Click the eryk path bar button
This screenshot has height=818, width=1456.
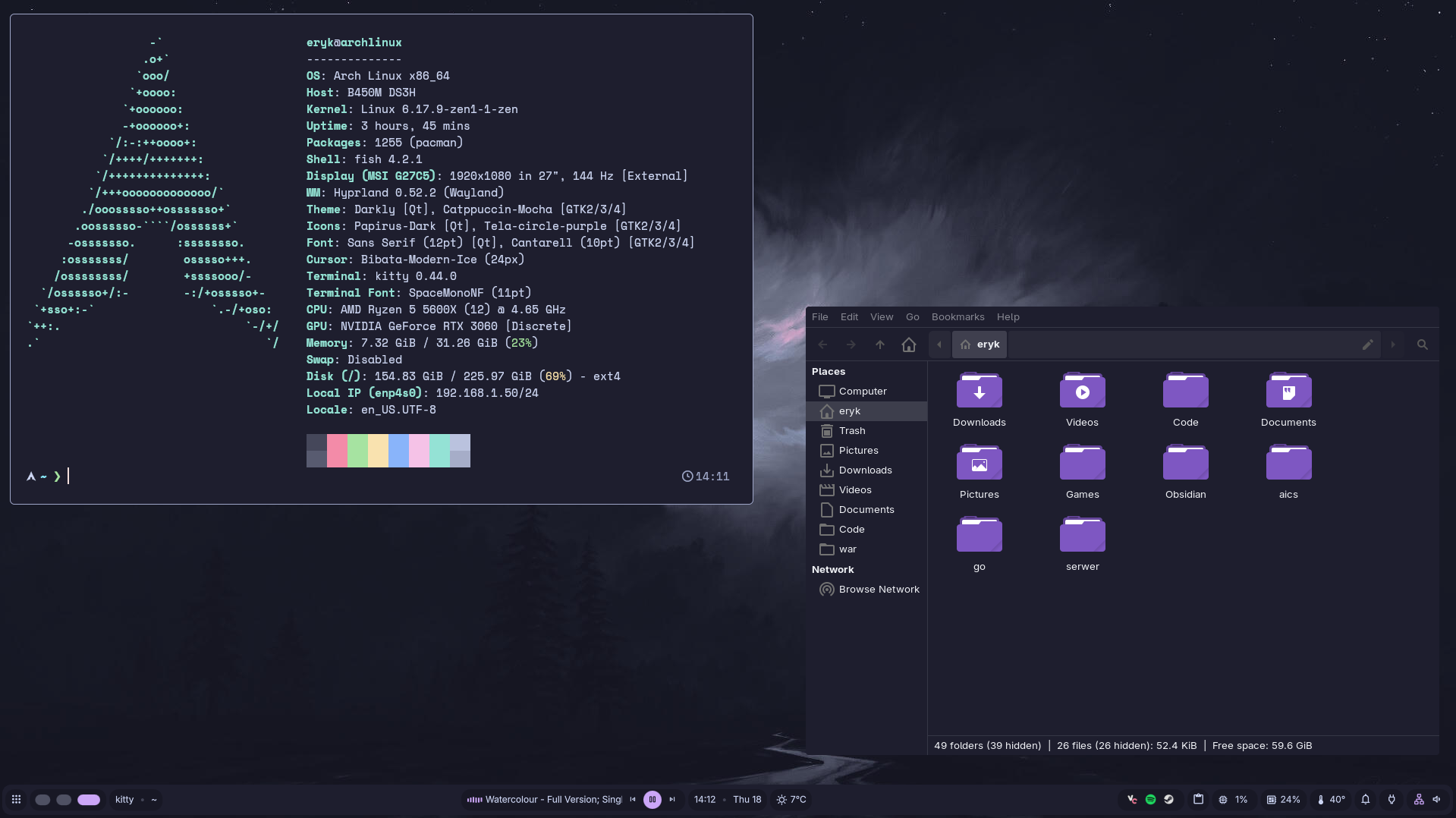point(980,345)
